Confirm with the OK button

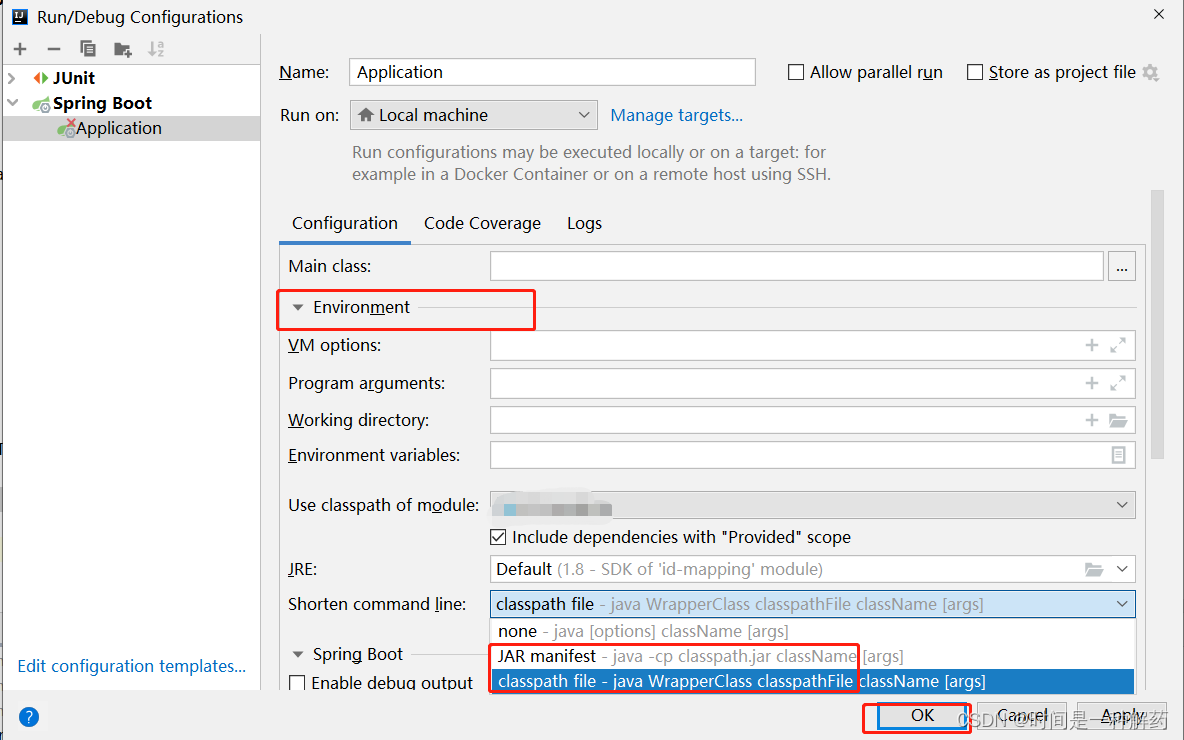coord(923,716)
